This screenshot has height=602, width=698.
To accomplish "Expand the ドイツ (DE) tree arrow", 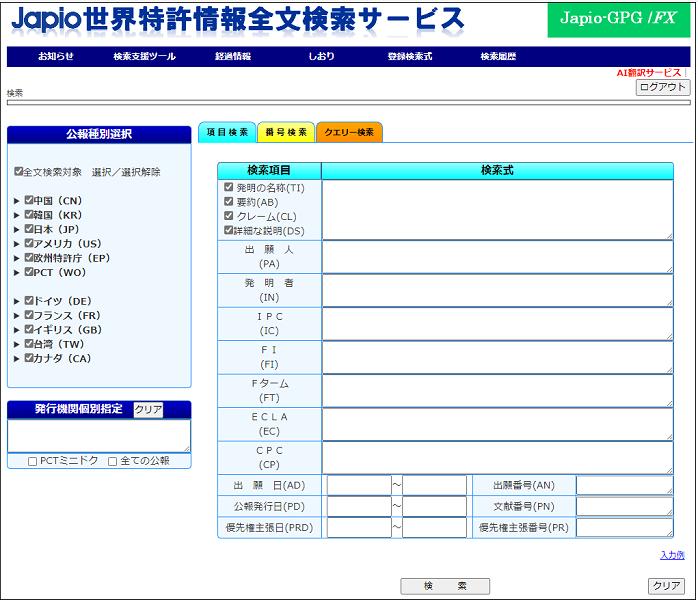I will pos(16,301).
